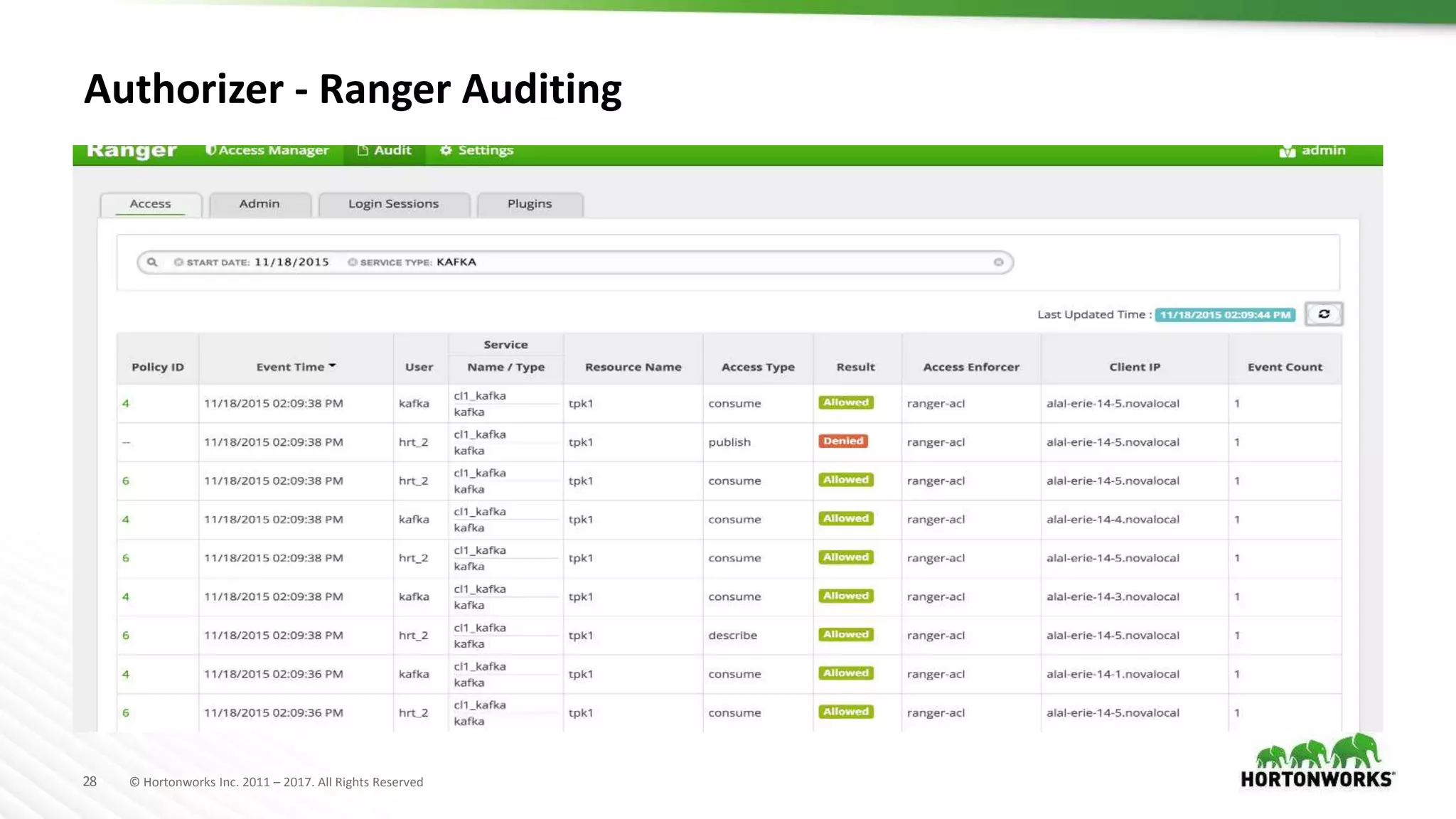Sort by Event Time column arrow

pyautogui.click(x=332, y=366)
